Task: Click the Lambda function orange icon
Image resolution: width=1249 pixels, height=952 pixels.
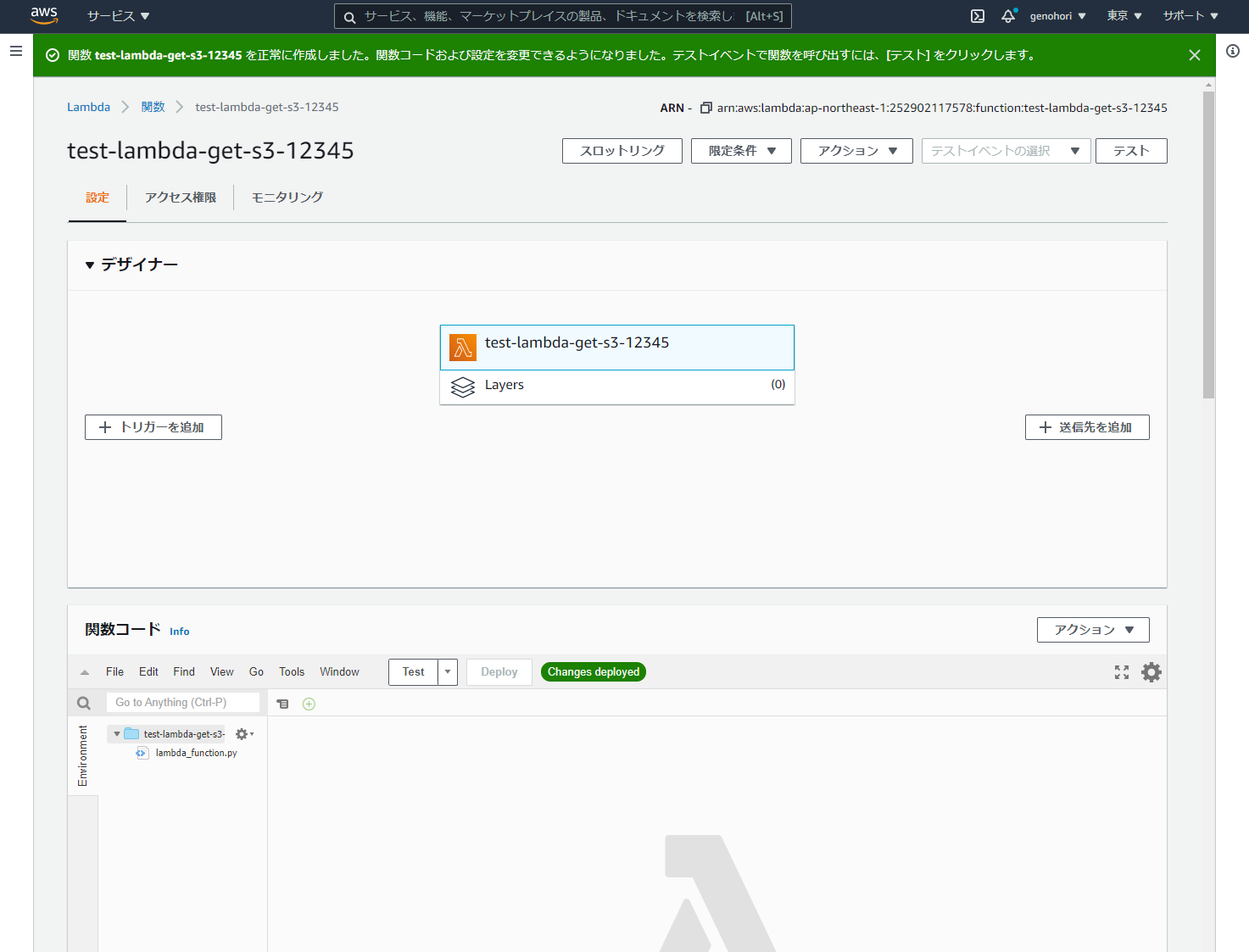Action: point(463,348)
